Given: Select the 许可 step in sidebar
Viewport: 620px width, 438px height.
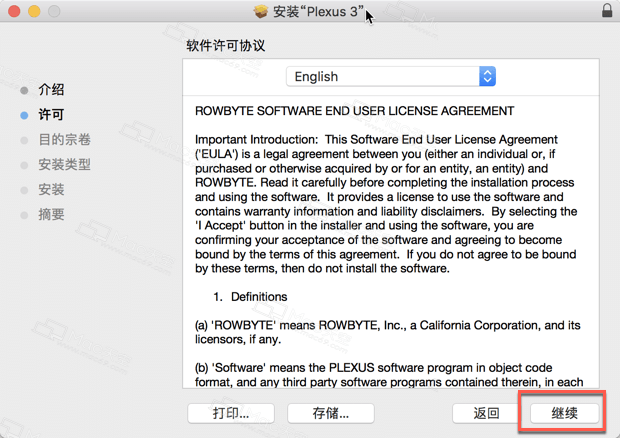Looking at the screenshot, I should click(x=51, y=115).
